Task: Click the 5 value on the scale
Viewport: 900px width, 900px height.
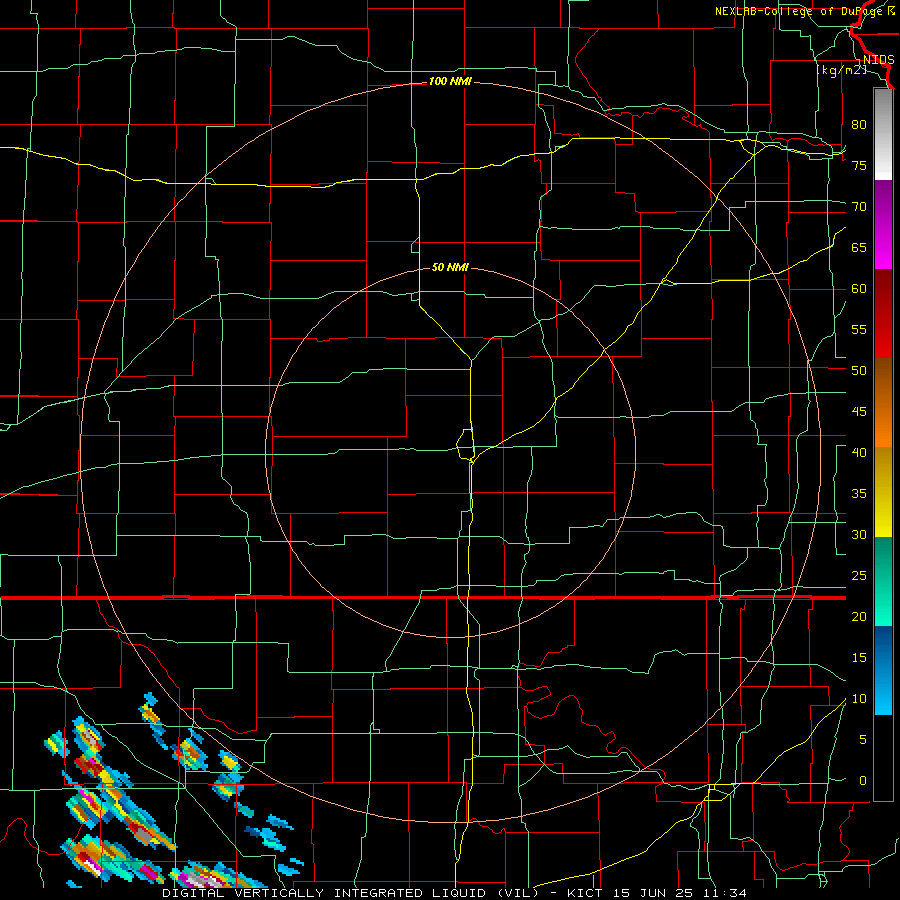Action: coord(863,740)
